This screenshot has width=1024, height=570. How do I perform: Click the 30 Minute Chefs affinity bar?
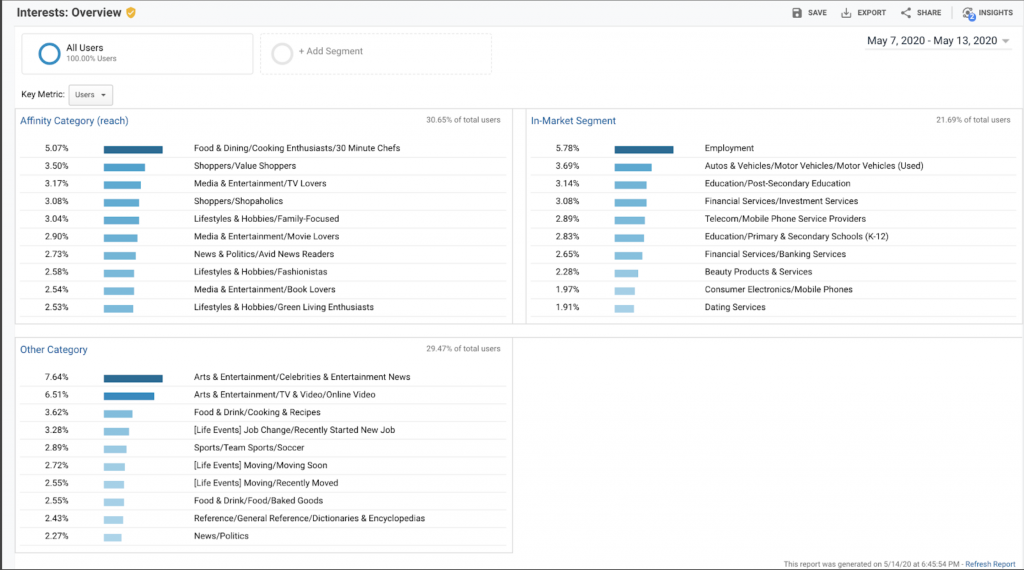click(x=133, y=149)
